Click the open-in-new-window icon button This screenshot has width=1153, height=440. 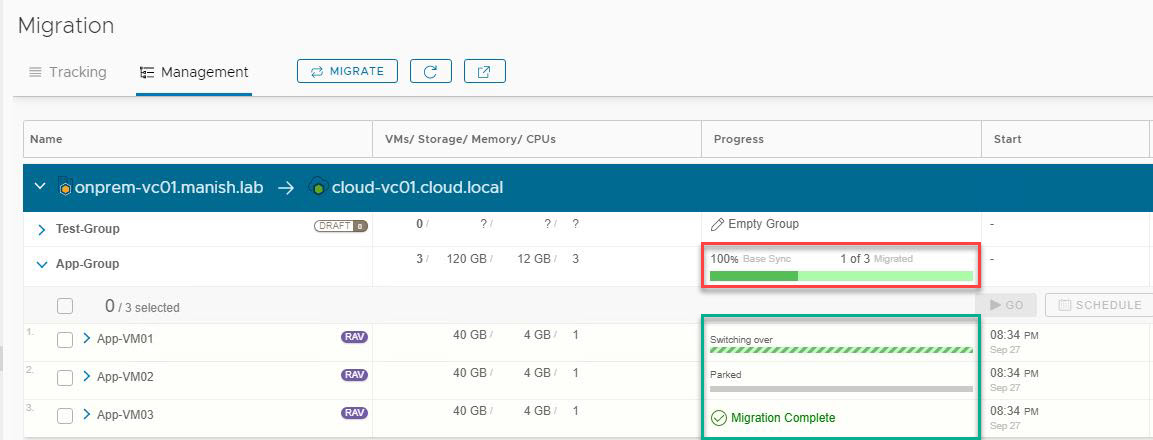485,71
